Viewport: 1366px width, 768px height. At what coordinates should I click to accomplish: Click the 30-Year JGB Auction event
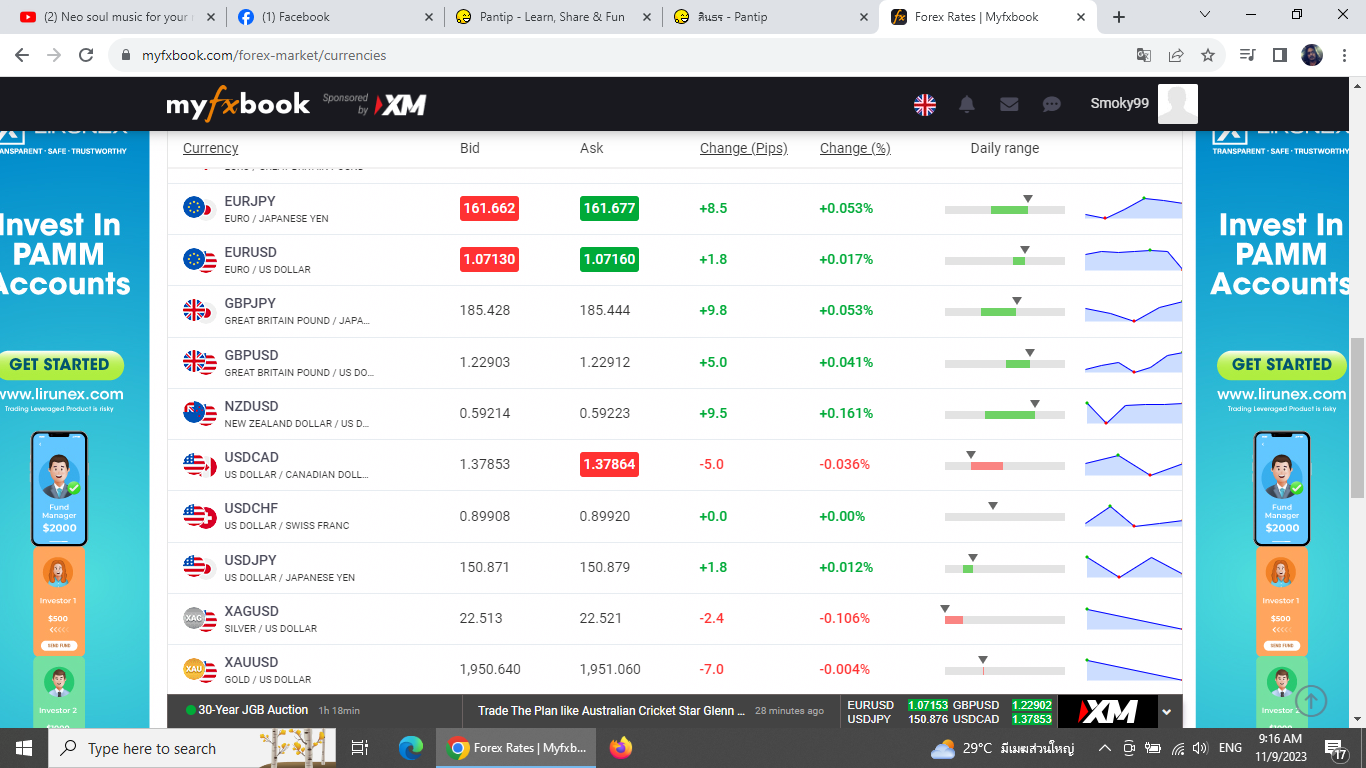pyautogui.click(x=253, y=710)
